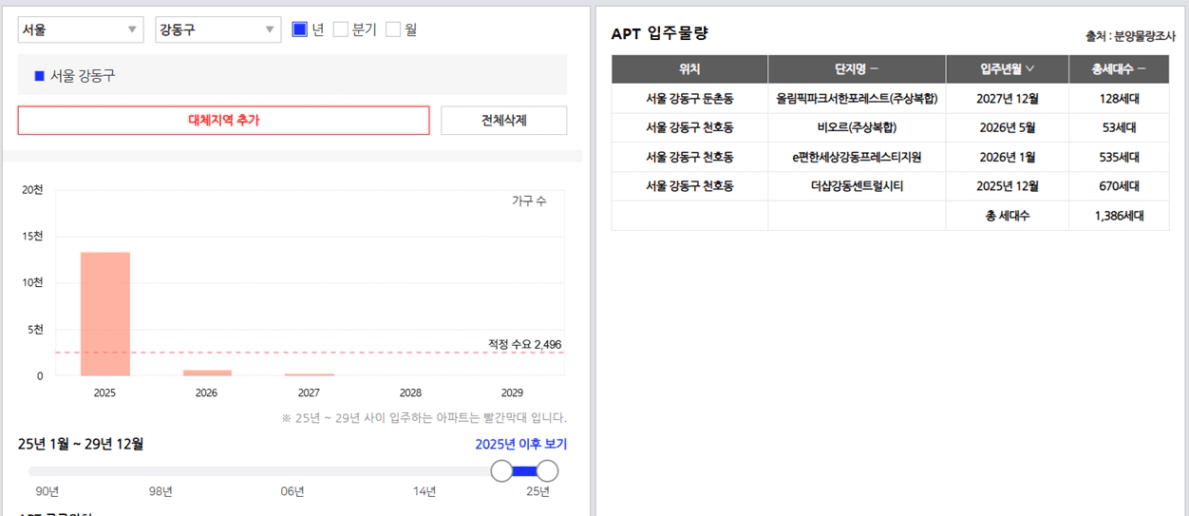1189x516 pixels.
Task: Click the 14년 slider tick label
Action: (425, 492)
